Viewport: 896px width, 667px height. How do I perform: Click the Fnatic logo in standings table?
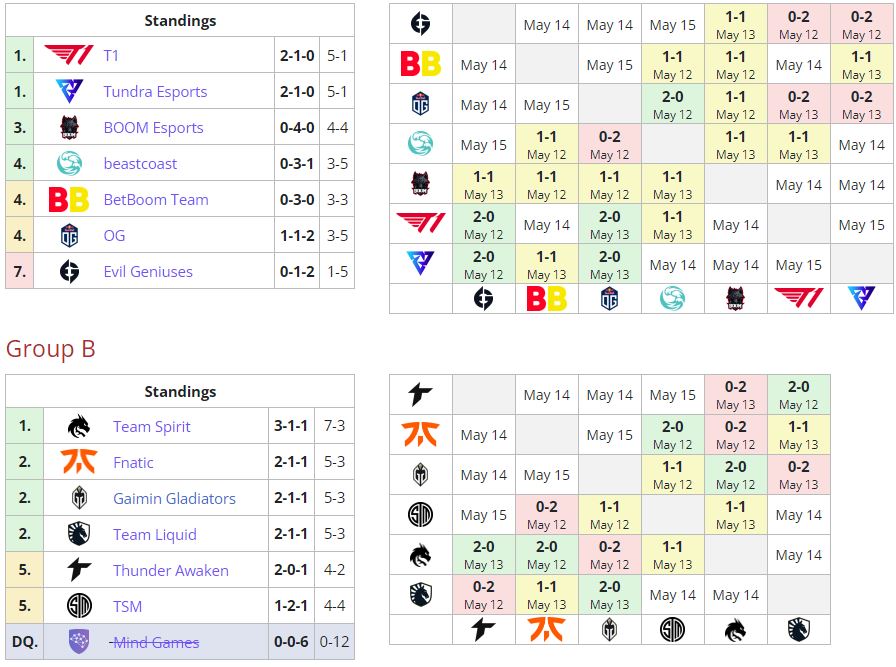coord(79,463)
